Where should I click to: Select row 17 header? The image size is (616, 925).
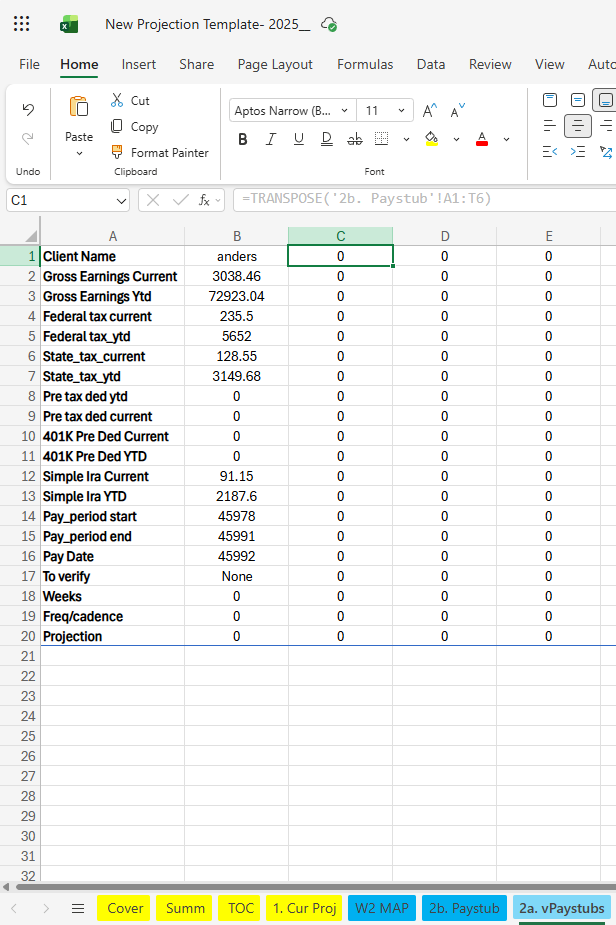tap(20, 576)
